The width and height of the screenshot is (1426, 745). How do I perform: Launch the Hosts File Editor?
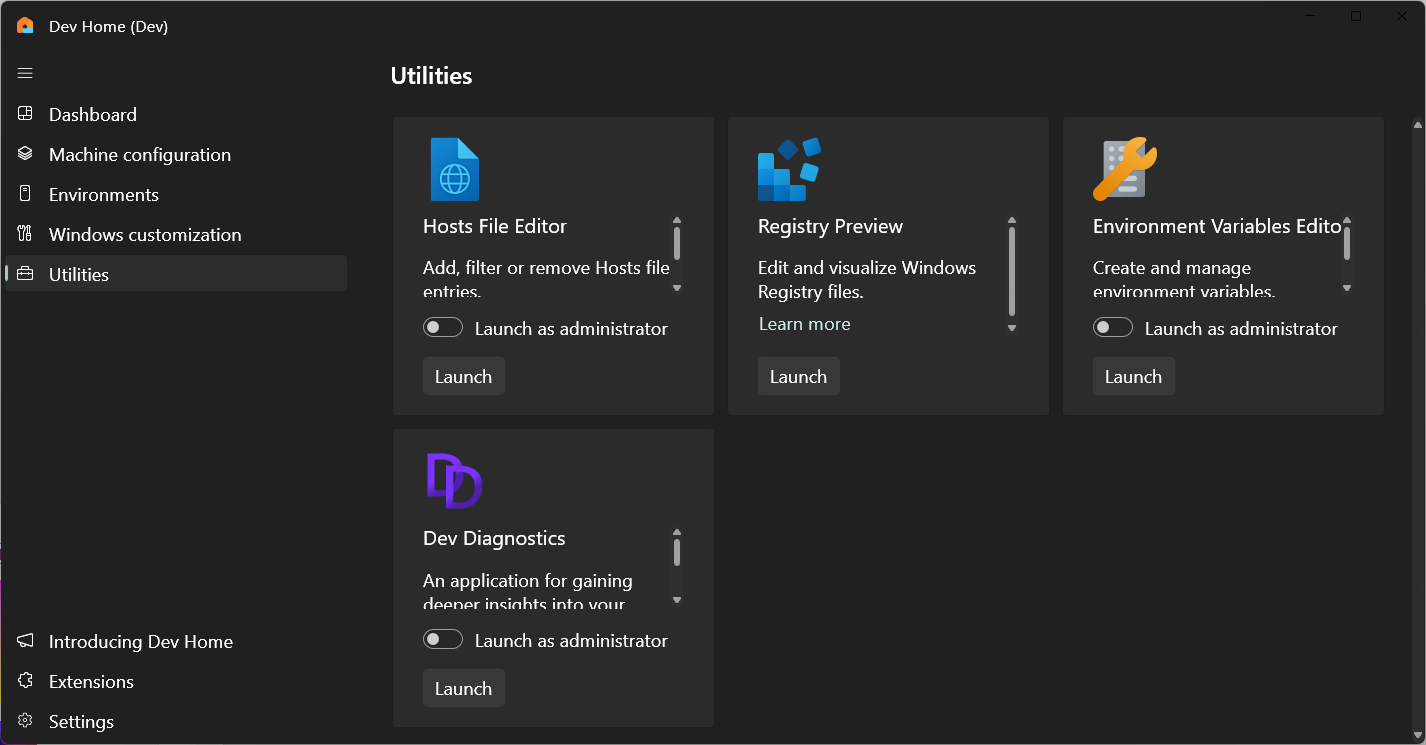[464, 376]
